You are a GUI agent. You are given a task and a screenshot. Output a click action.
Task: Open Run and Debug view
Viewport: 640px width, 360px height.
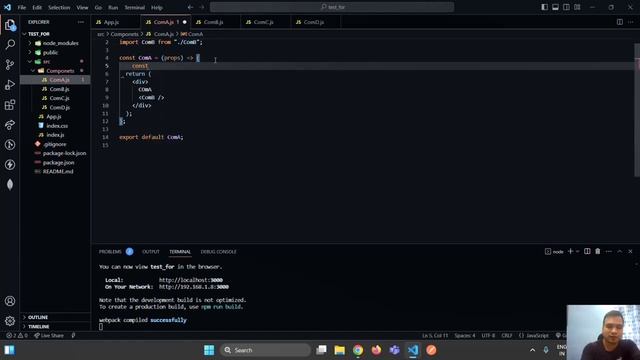point(10,84)
